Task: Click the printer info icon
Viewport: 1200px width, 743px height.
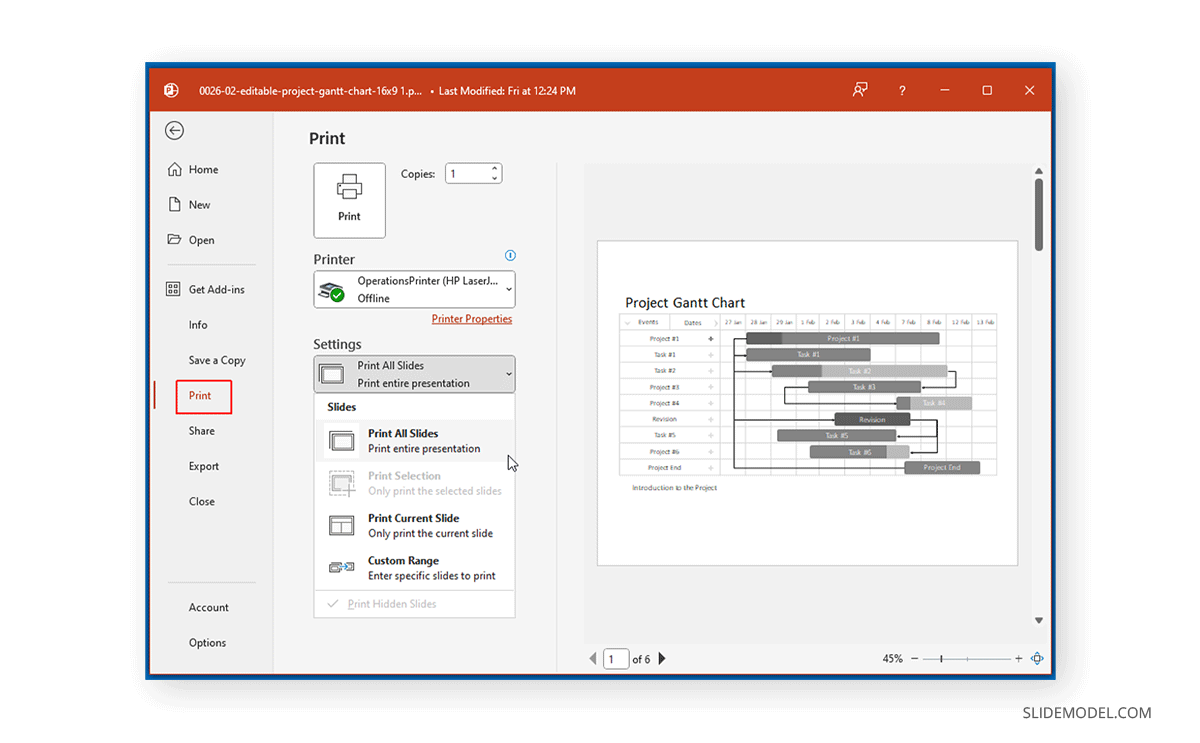Action: click(x=510, y=255)
